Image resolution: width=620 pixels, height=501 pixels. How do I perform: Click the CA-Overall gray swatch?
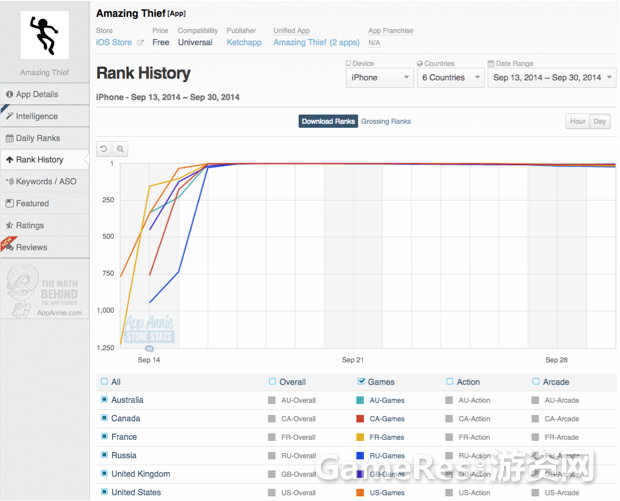click(272, 419)
